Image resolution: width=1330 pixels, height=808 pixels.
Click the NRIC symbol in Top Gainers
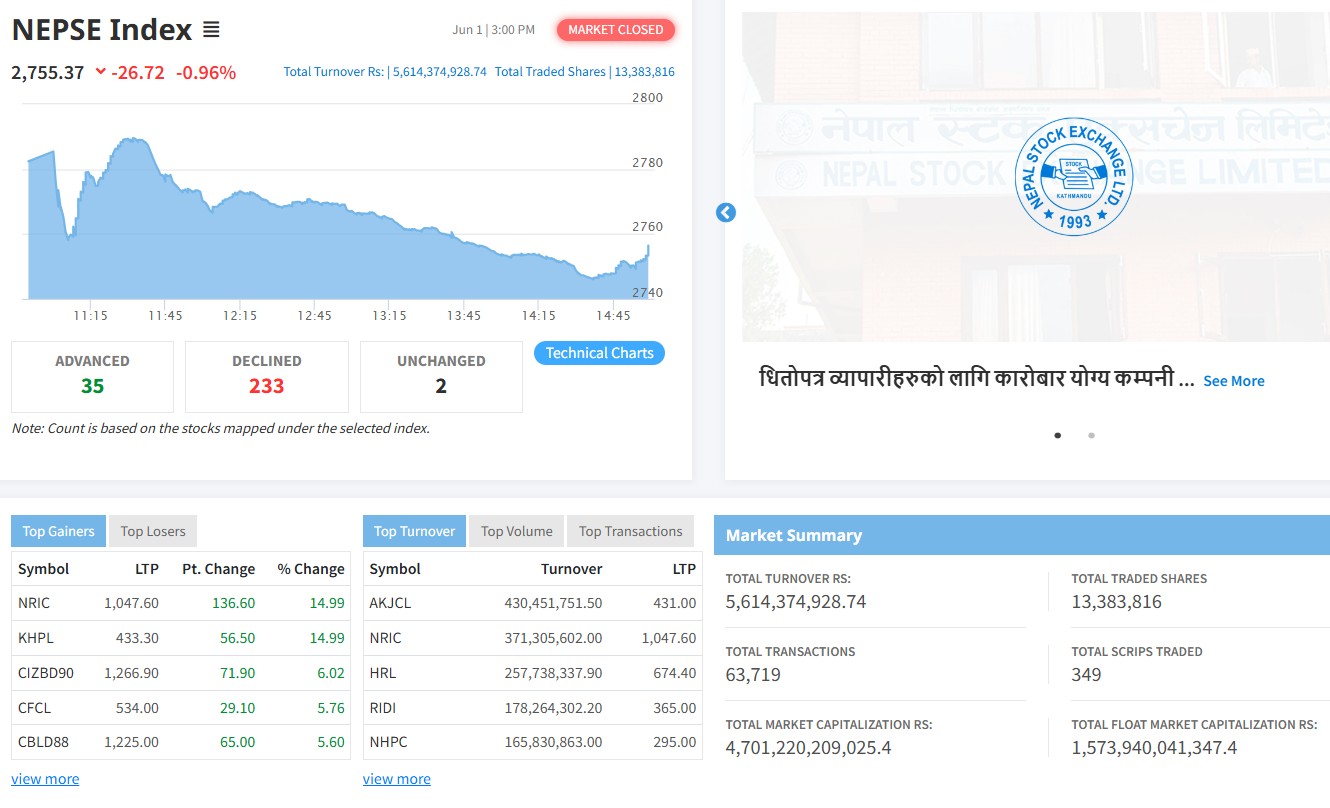click(34, 603)
